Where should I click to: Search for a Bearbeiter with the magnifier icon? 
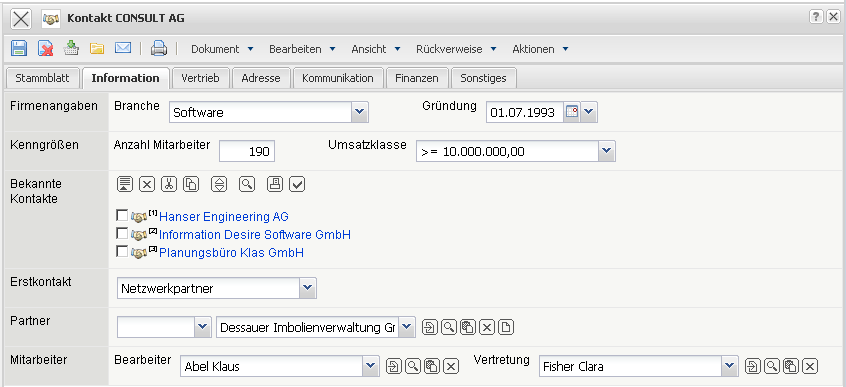click(x=413, y=366)
